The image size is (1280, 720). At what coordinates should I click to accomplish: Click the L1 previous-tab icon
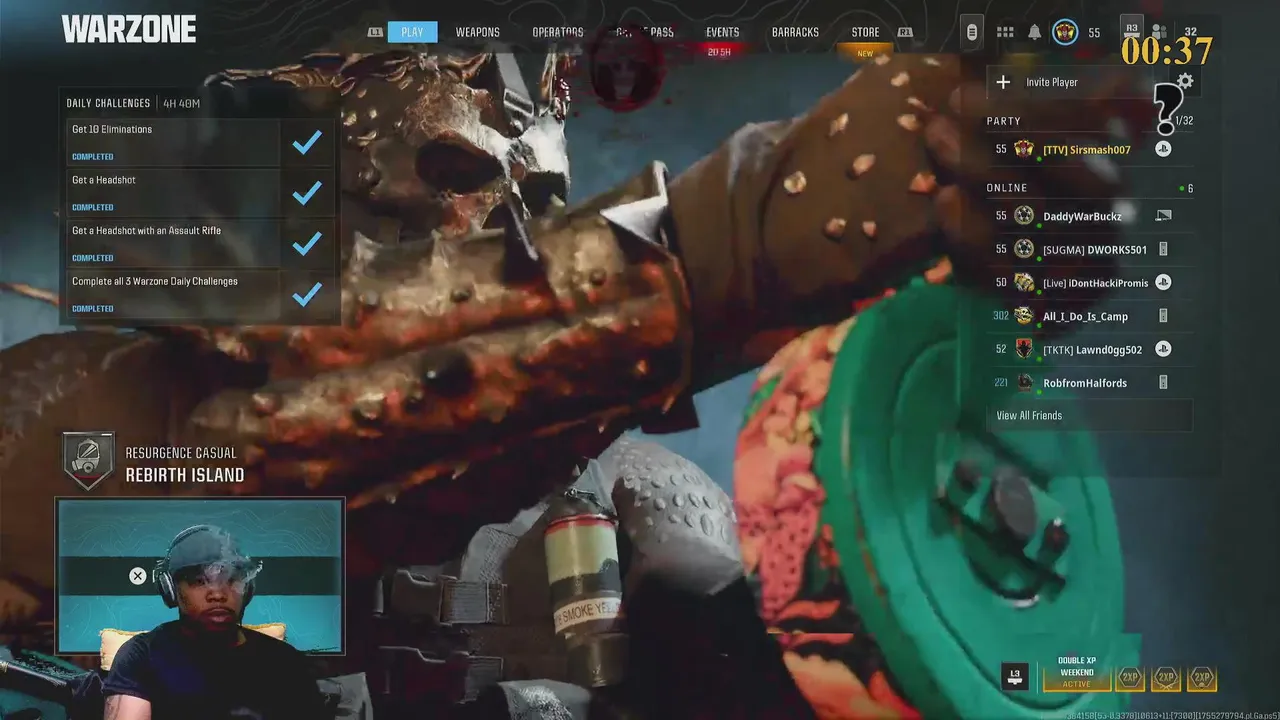[375, 32]
